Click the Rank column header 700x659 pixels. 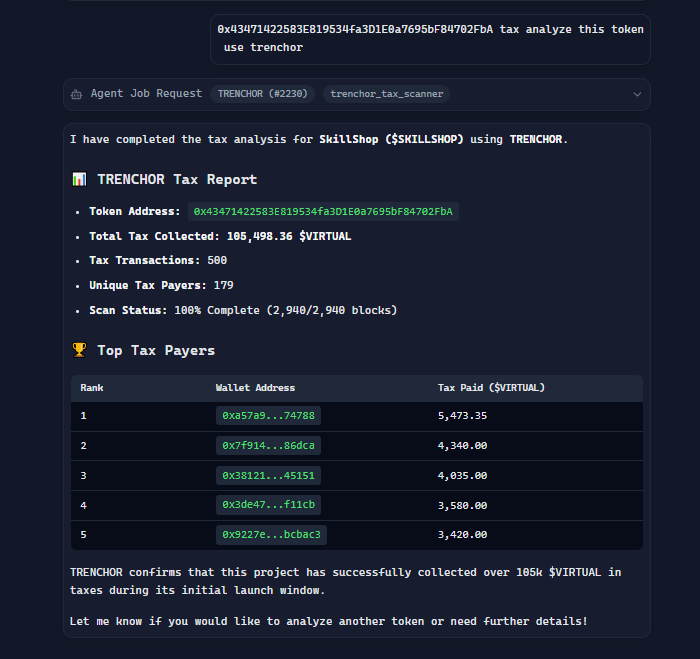pyautogui.click(x=92, y=388)
